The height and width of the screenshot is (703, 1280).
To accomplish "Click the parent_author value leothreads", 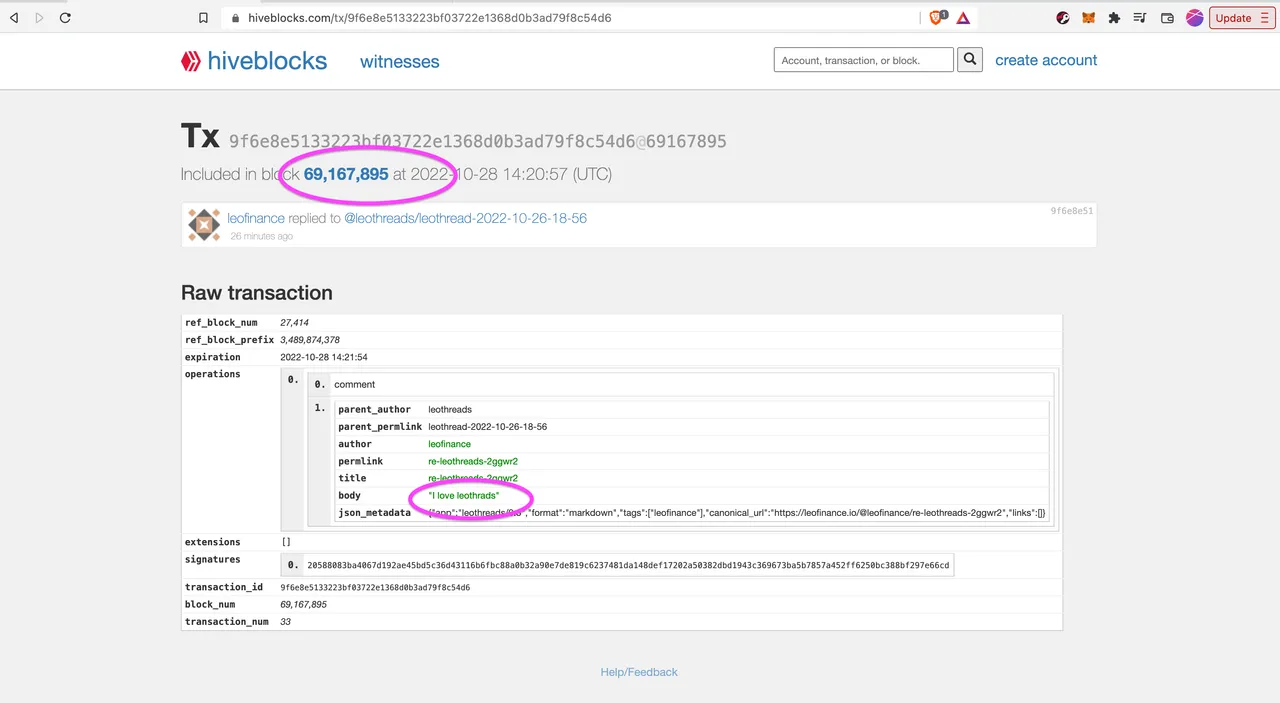I will pos(450,409).
